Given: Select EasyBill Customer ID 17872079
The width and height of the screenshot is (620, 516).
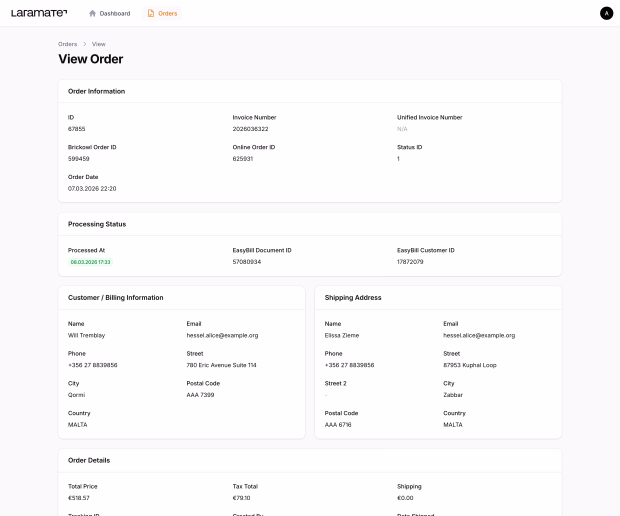Looking at the screenshot, I should click(x=410, y=262).
